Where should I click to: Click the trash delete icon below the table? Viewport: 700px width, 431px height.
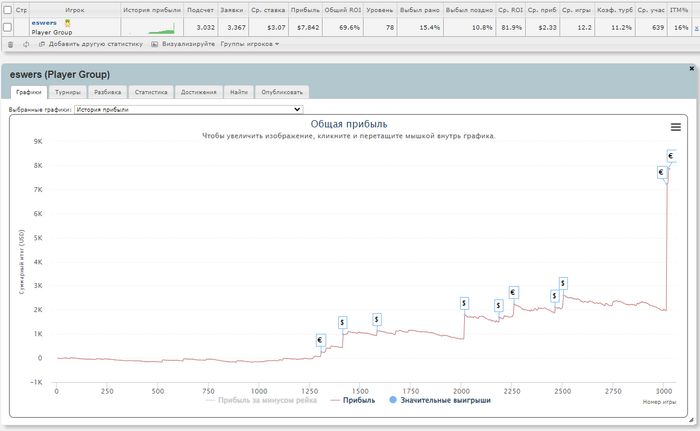tap(11, 44)
